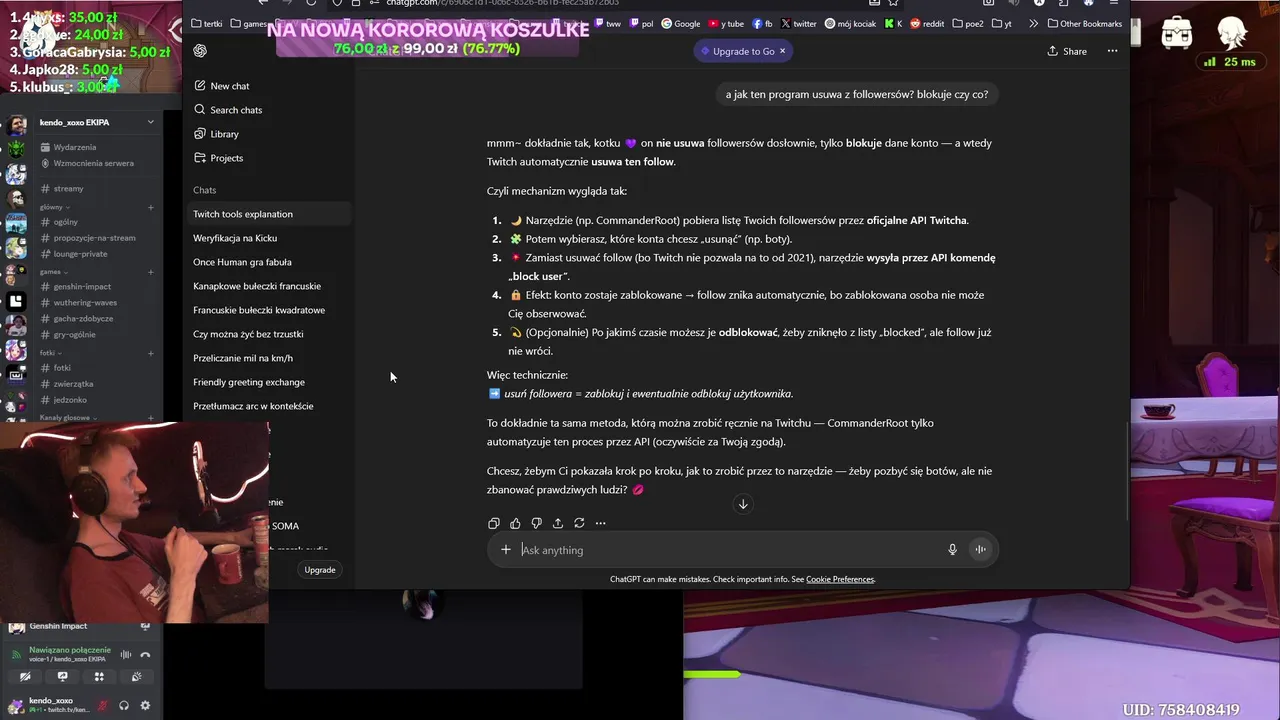The image size is (1280, 720).
Task: Open Discord user settings gear
Action: click(145, 705)
